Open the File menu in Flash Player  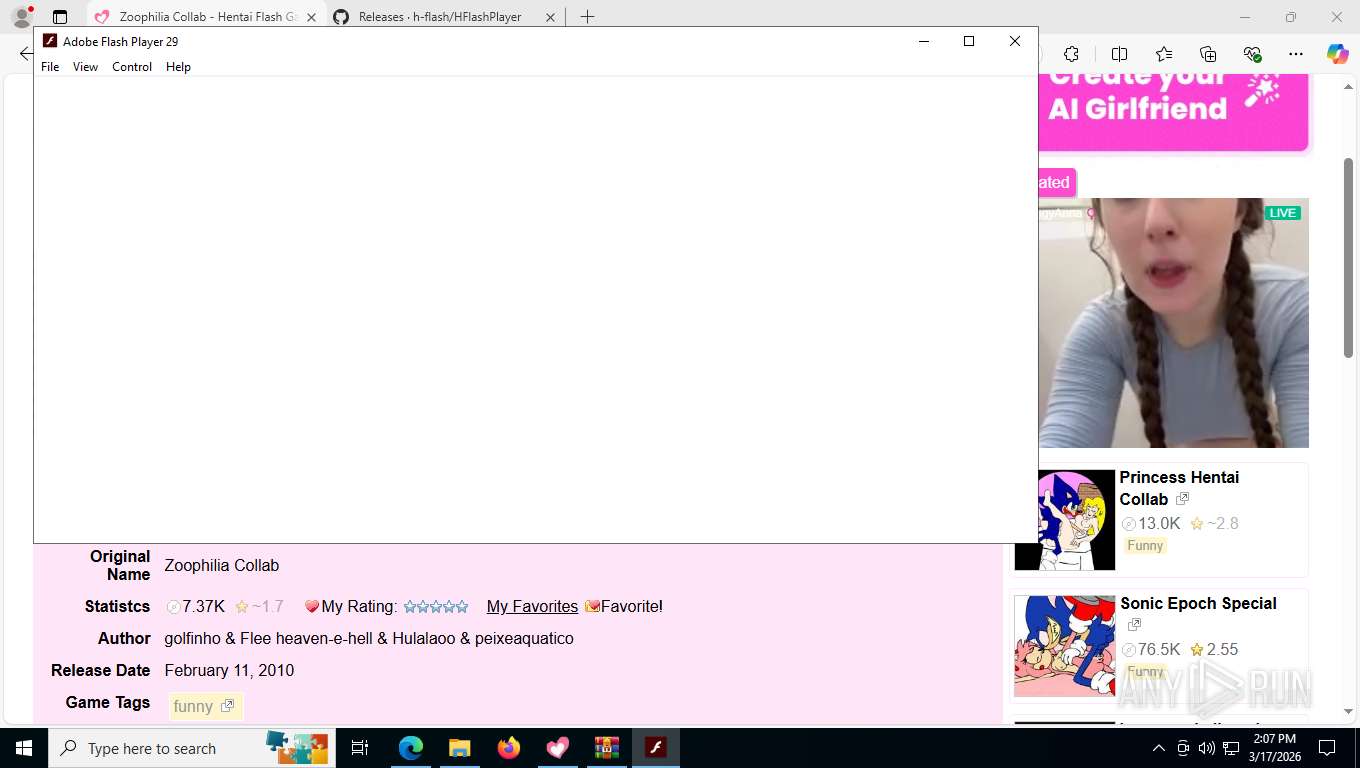coord(50,67)
